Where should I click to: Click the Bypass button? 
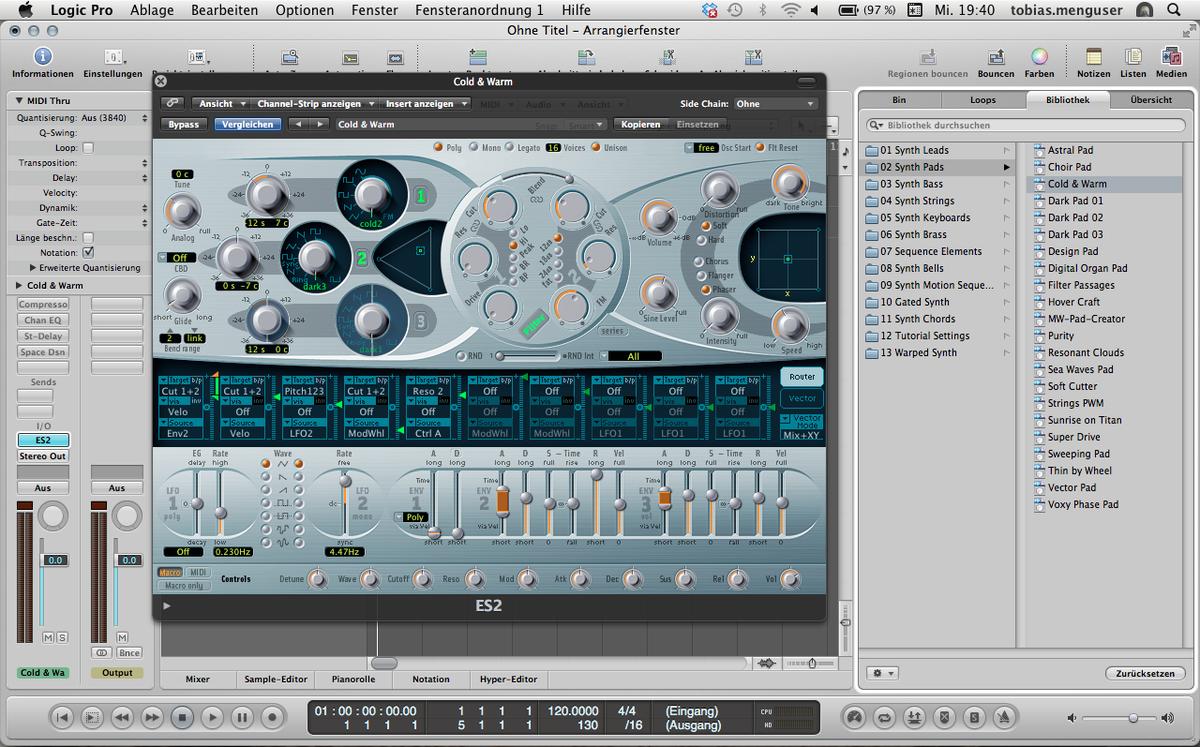(x=184, y=124)
